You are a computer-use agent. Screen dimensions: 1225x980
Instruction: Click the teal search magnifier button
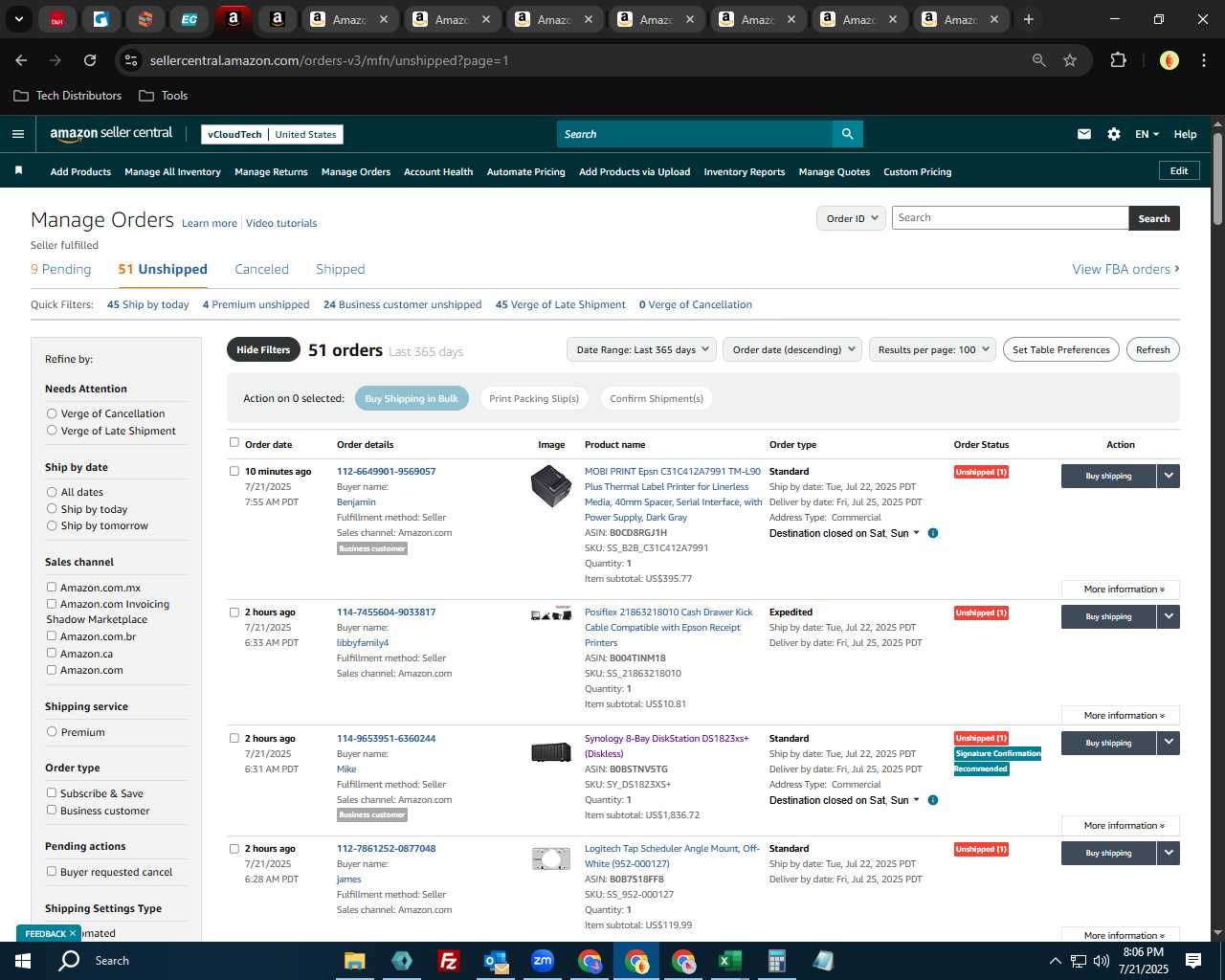pyautogui.click(x=847, y=134)
